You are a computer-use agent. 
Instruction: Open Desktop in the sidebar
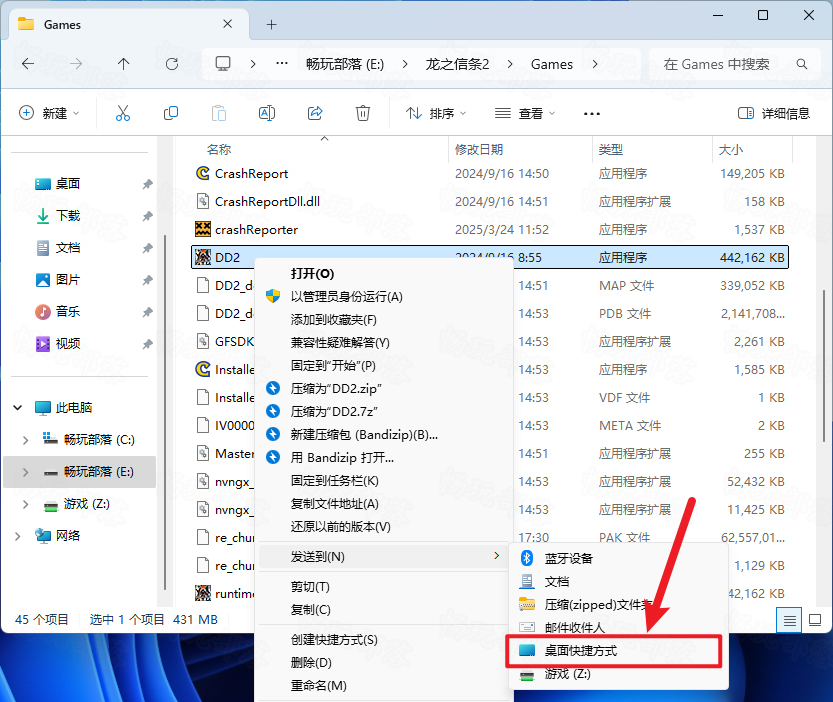pos(67,184)
